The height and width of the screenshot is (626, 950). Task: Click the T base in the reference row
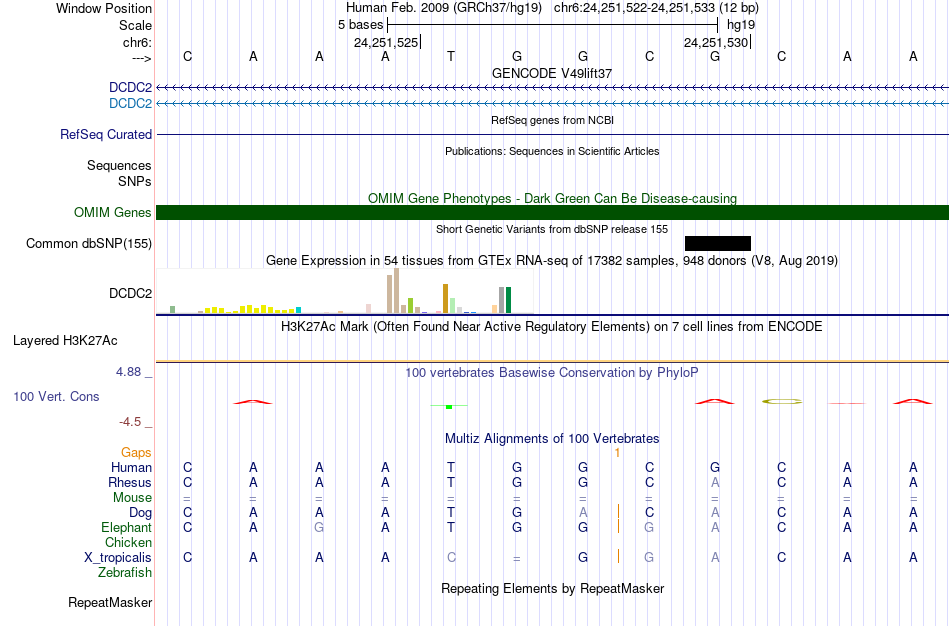(x=451, y=56)
